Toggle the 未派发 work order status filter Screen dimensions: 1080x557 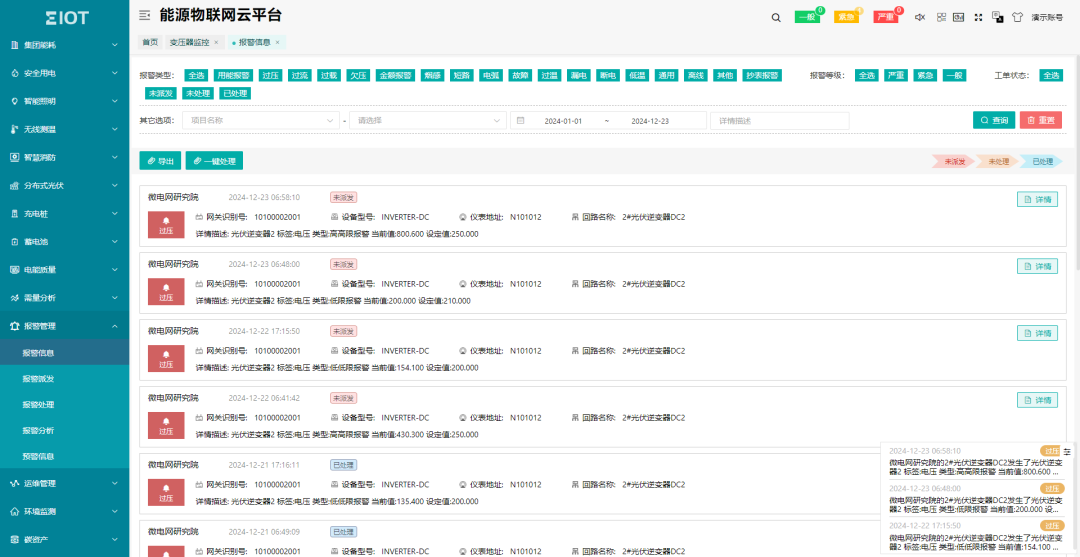pos(160,93)
